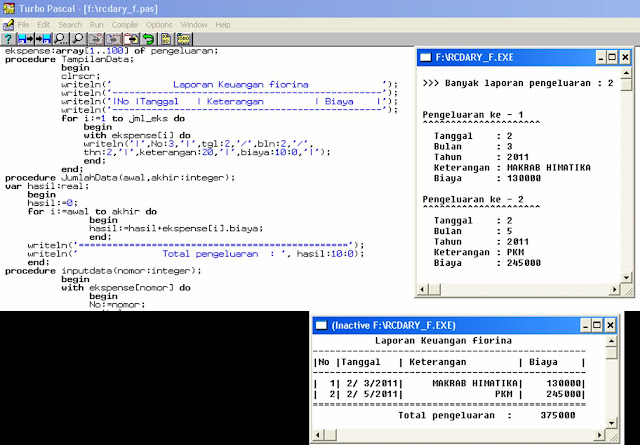This screenshot has width=640, height=445.
Task: Click the Turbo Pascal title bar icon
Action: 9,8
